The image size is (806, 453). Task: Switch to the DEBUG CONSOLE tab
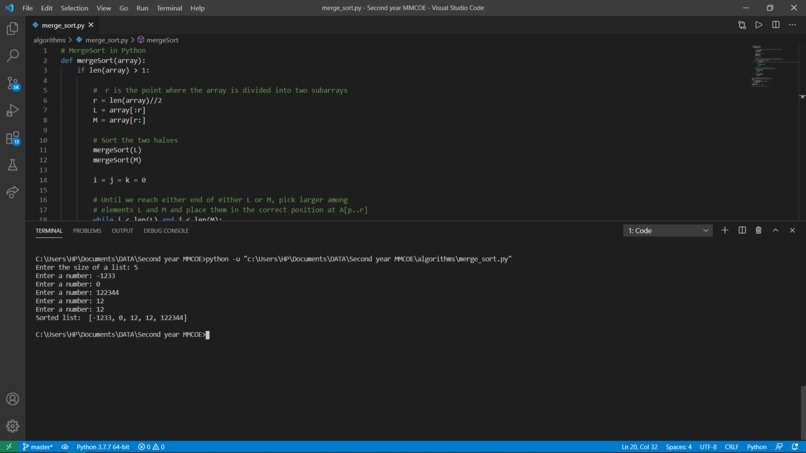click(166, 231)
